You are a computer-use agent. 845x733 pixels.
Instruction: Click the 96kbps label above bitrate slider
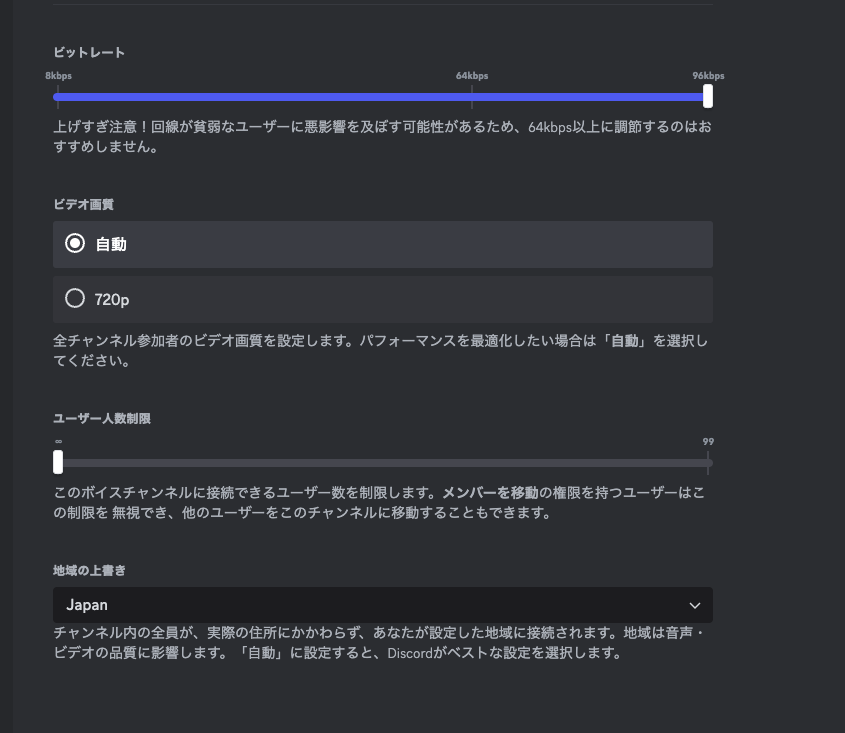pos(708,76)
